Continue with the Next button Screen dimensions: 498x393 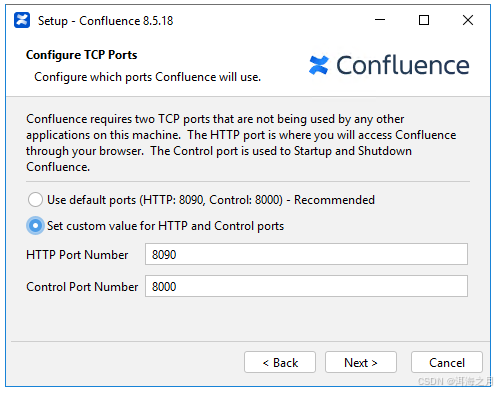tap(361, 362)
